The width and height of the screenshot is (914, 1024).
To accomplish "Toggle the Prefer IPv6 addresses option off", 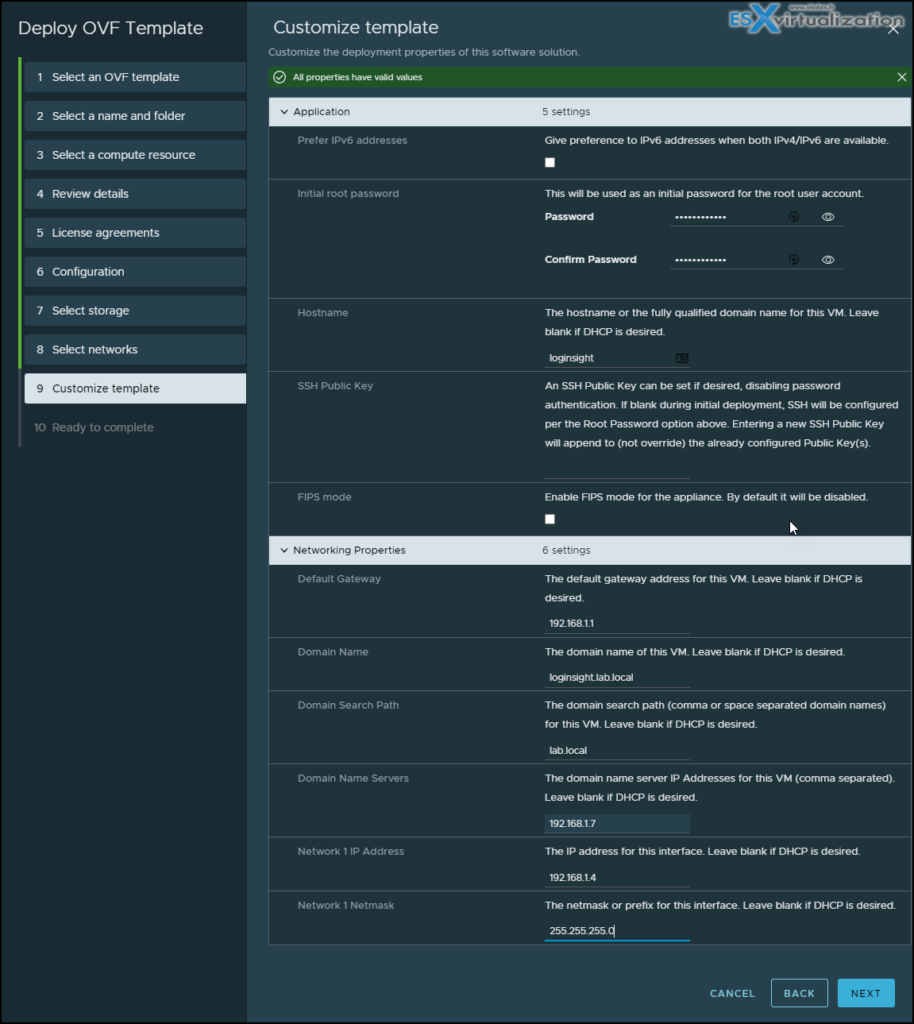I will coord(549,161).
